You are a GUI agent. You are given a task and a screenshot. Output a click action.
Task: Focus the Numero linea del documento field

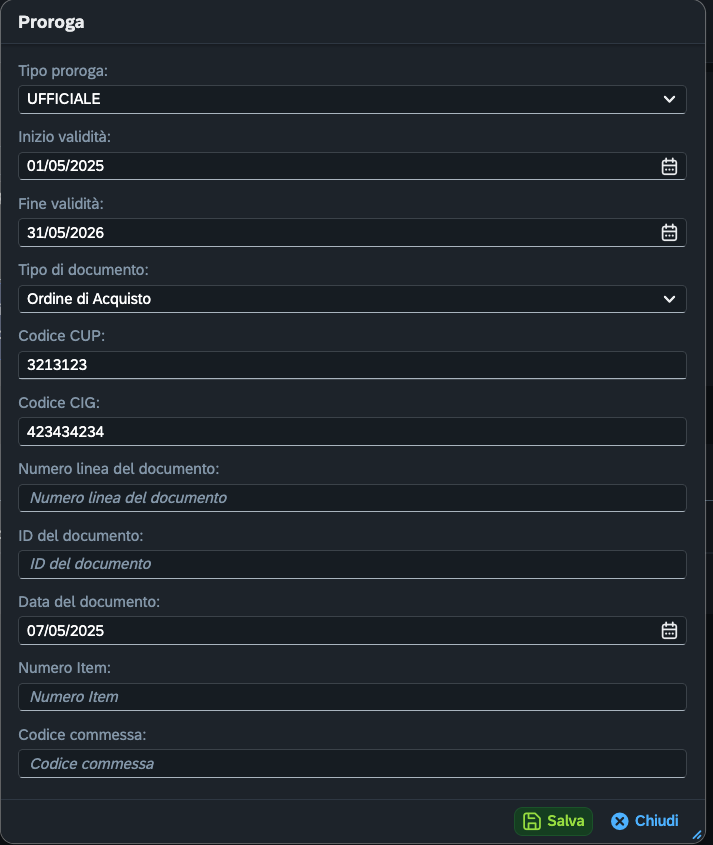tap(352, 498)
